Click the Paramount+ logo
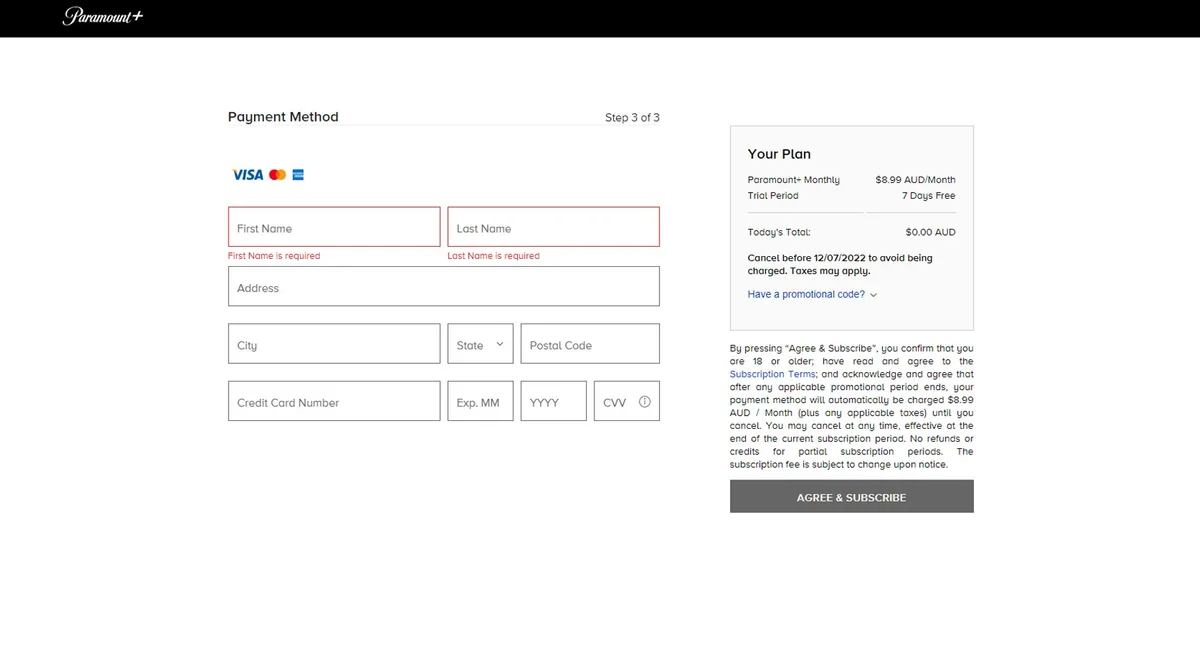This screenshot has height=667, width=1200. tap(103, 16)
